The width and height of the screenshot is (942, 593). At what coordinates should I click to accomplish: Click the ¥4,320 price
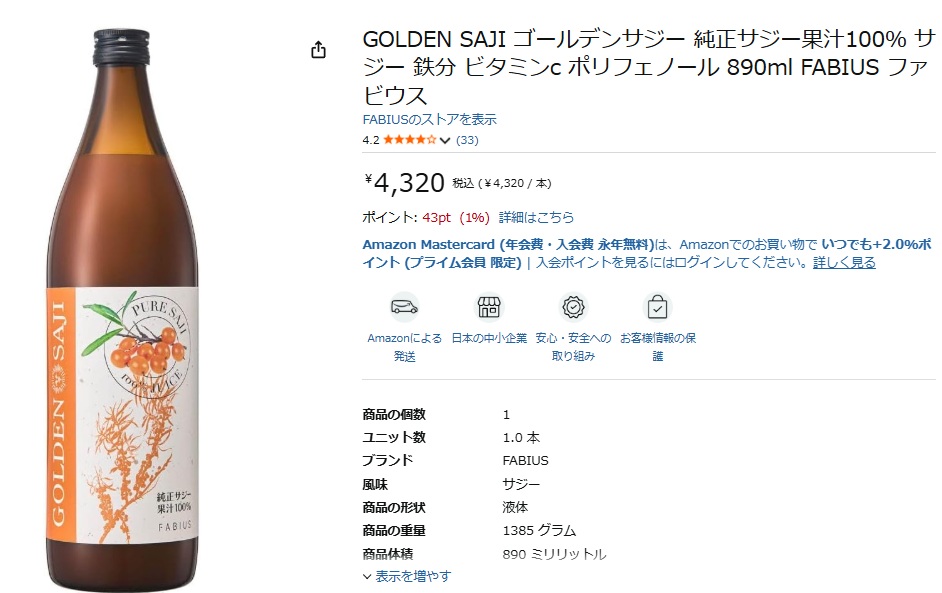tap(404, 183)
